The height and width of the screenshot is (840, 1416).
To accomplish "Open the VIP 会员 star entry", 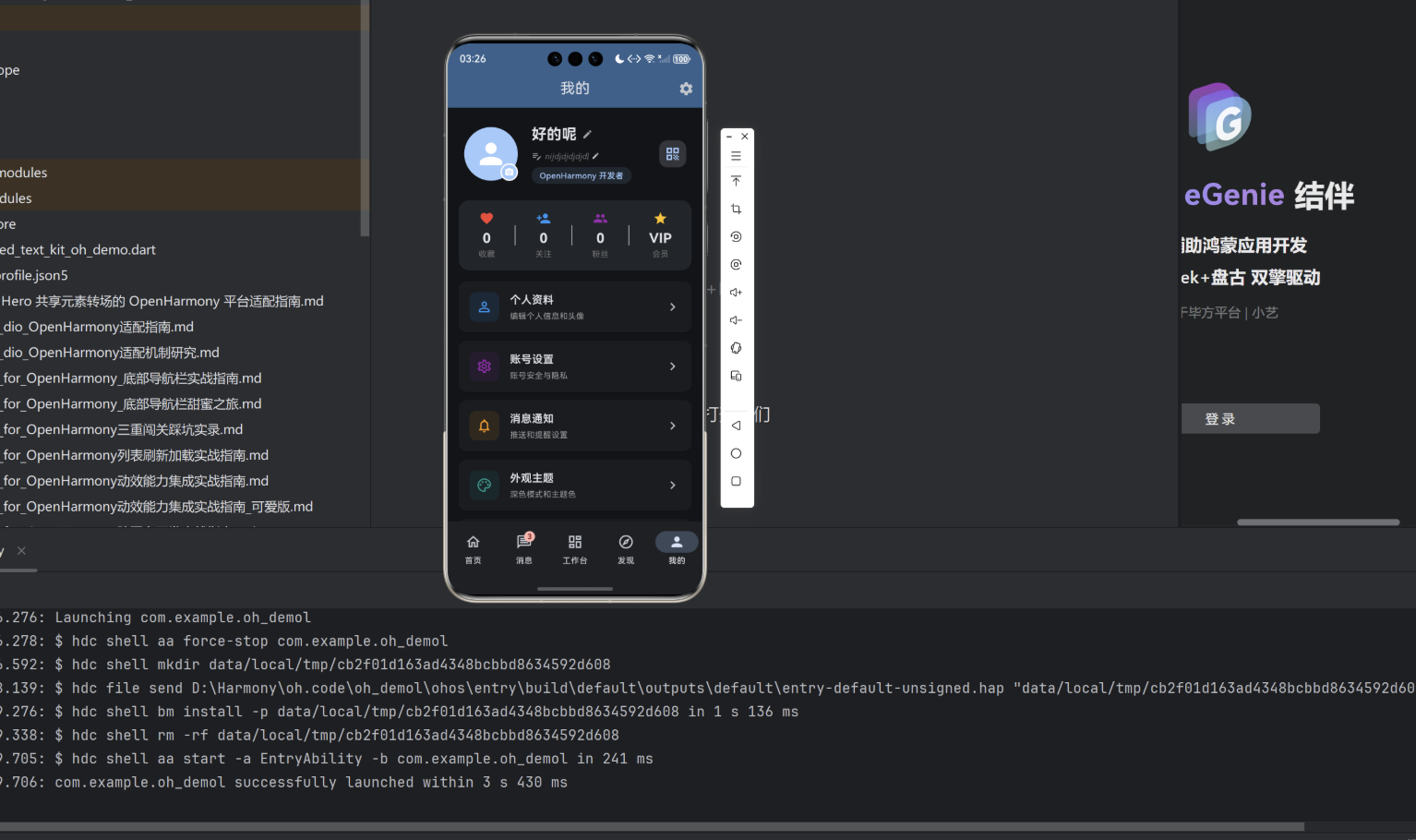I will point(660,235).
